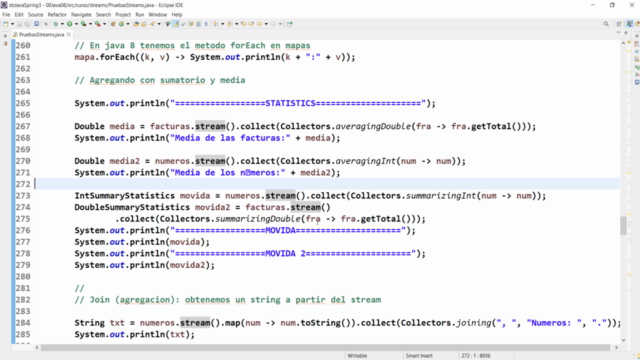Image resolution: width=640 pixels, height=360 pixels.
Task: Toggle Block Selection mode
Action: pyautogui.click(x=198, y=24)
